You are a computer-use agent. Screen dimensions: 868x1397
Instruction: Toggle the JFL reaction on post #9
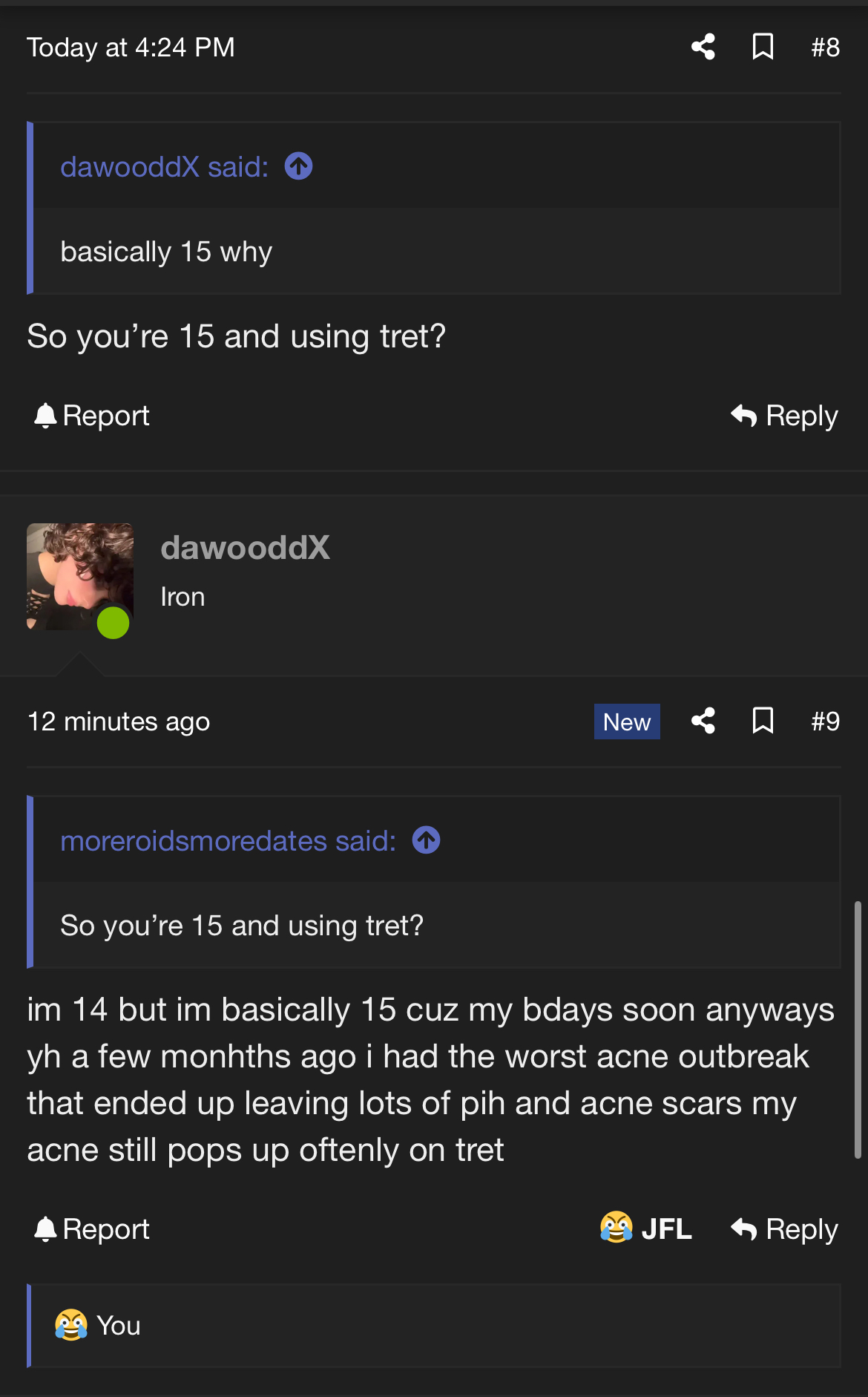(x=646, y=1228)
